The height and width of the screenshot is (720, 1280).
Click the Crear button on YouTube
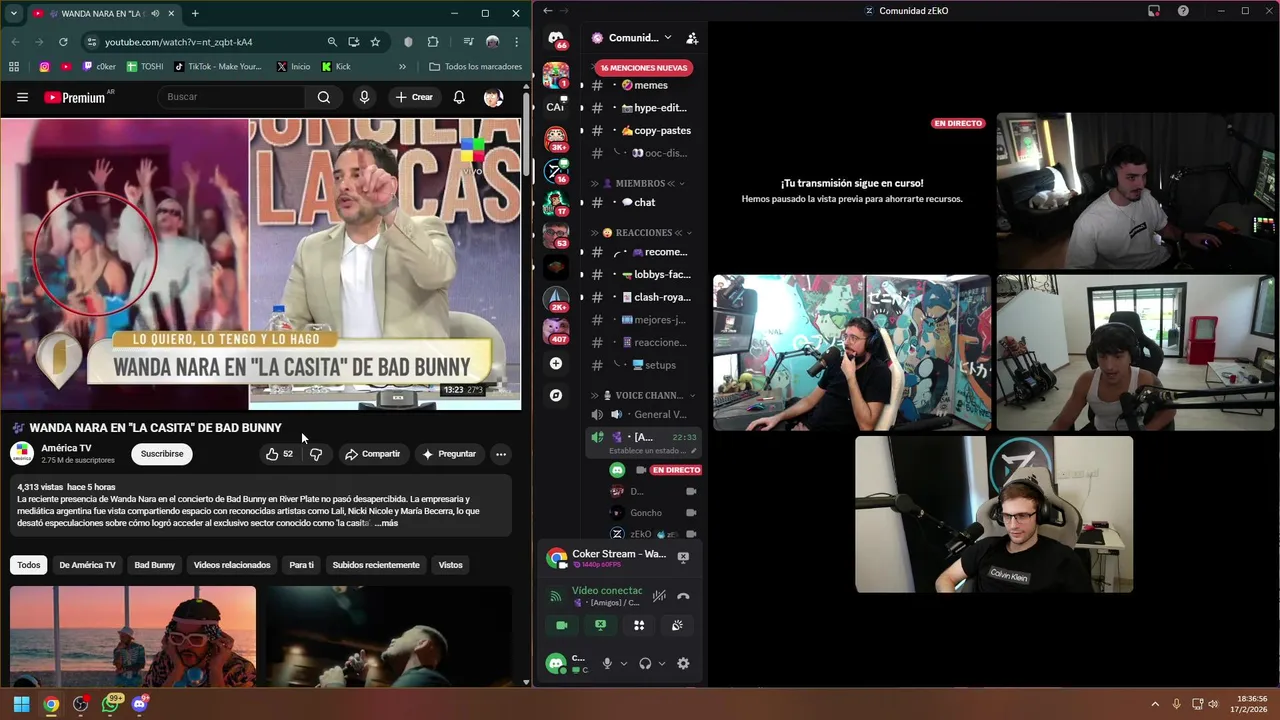coord(414,97)
